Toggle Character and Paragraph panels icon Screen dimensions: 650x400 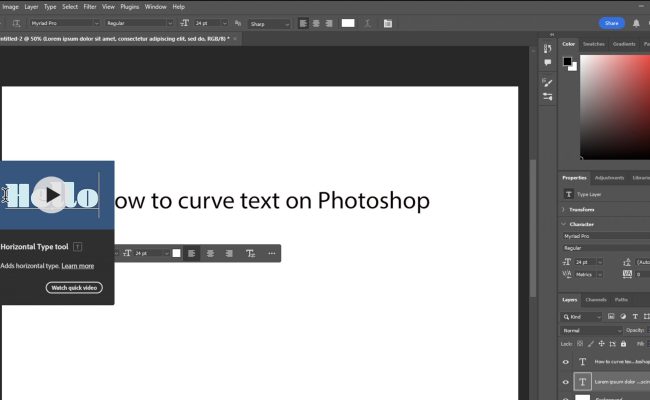(388, 23)
